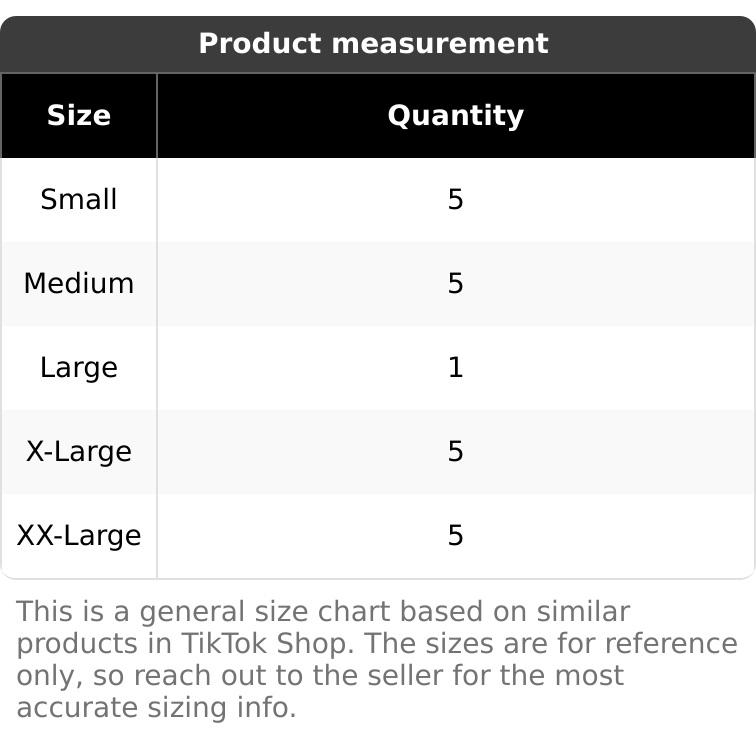Image resolution: width=756 pixels, height=740 pixels.
Task: Click the quantity value in the Small row
Action: 455,200
